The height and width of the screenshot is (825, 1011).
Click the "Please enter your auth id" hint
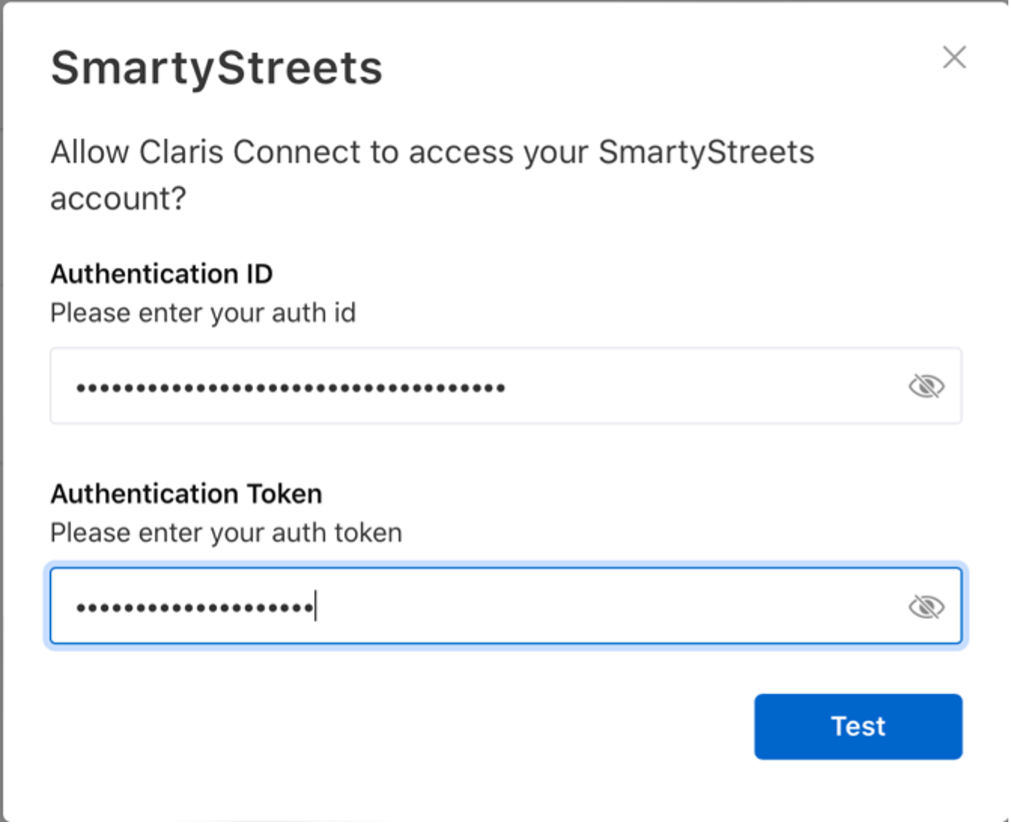click(203, 313)
